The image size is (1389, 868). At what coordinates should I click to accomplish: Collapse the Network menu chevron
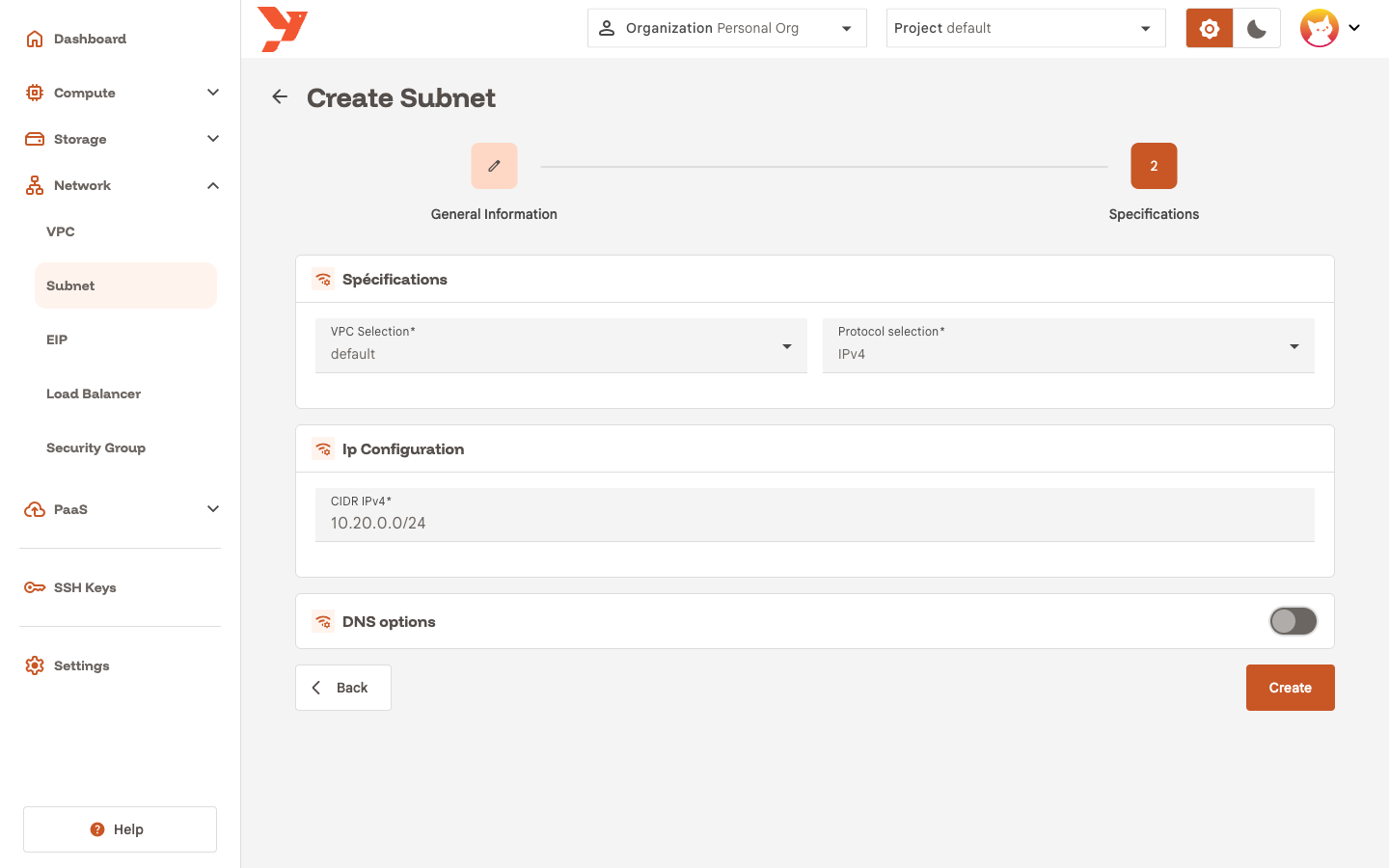[x=213, y=185]
